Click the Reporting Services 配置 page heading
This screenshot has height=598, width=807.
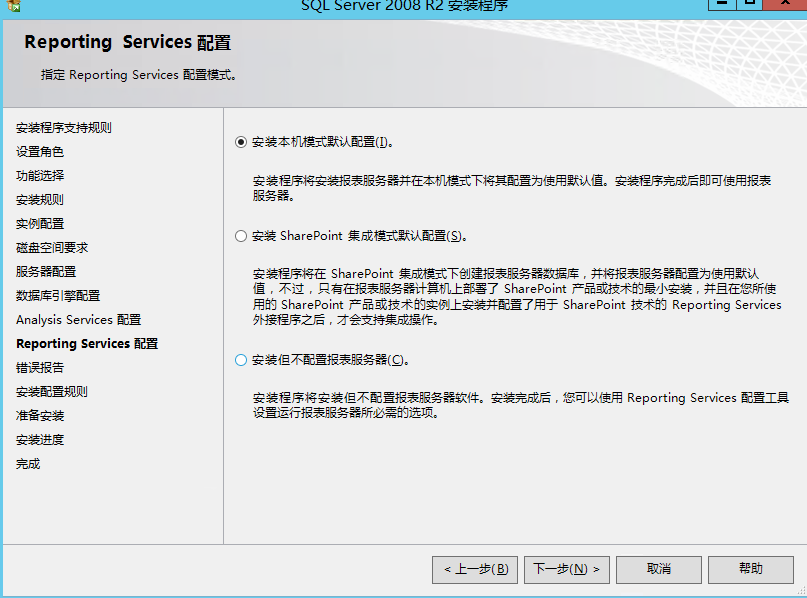(x=128, y=42)
